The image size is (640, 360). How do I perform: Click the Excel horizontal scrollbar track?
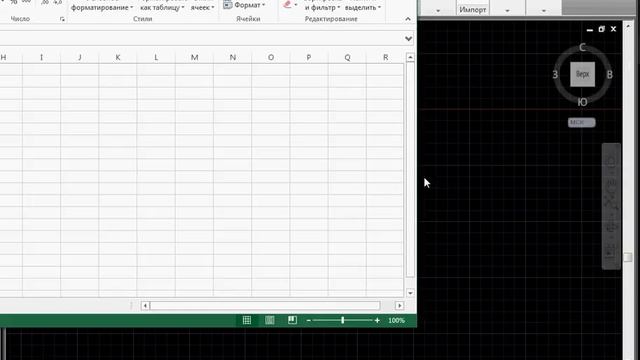click(x=265, y=306)
